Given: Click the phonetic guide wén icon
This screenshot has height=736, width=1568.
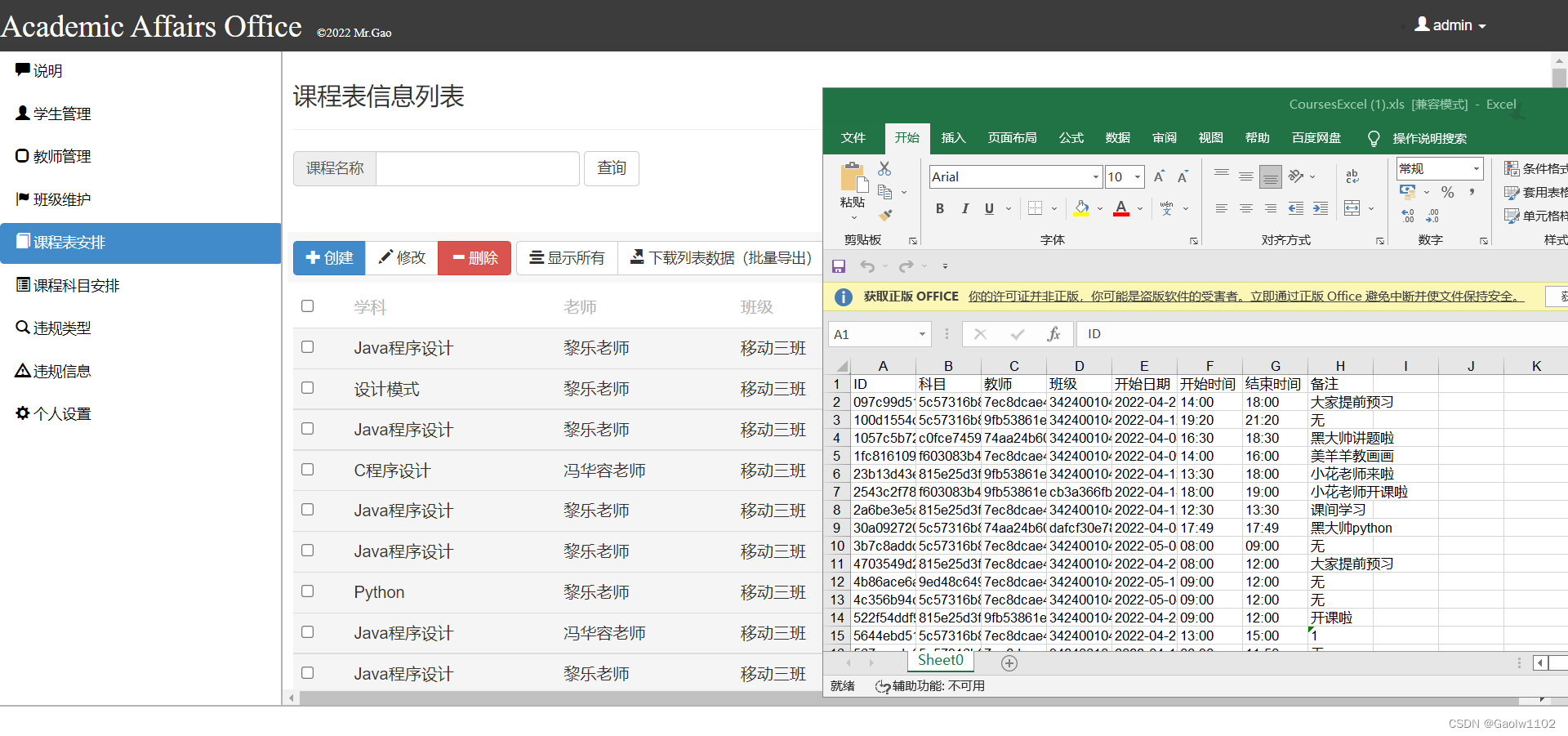Looking at the screenshot, I should (x=1166, y=209).
